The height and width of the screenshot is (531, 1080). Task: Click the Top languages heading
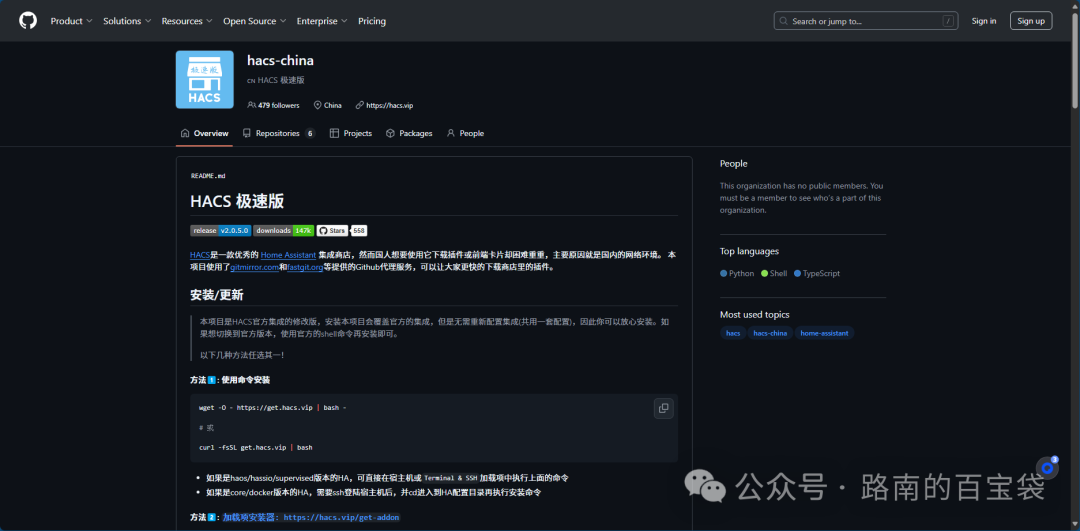[749, 251]
